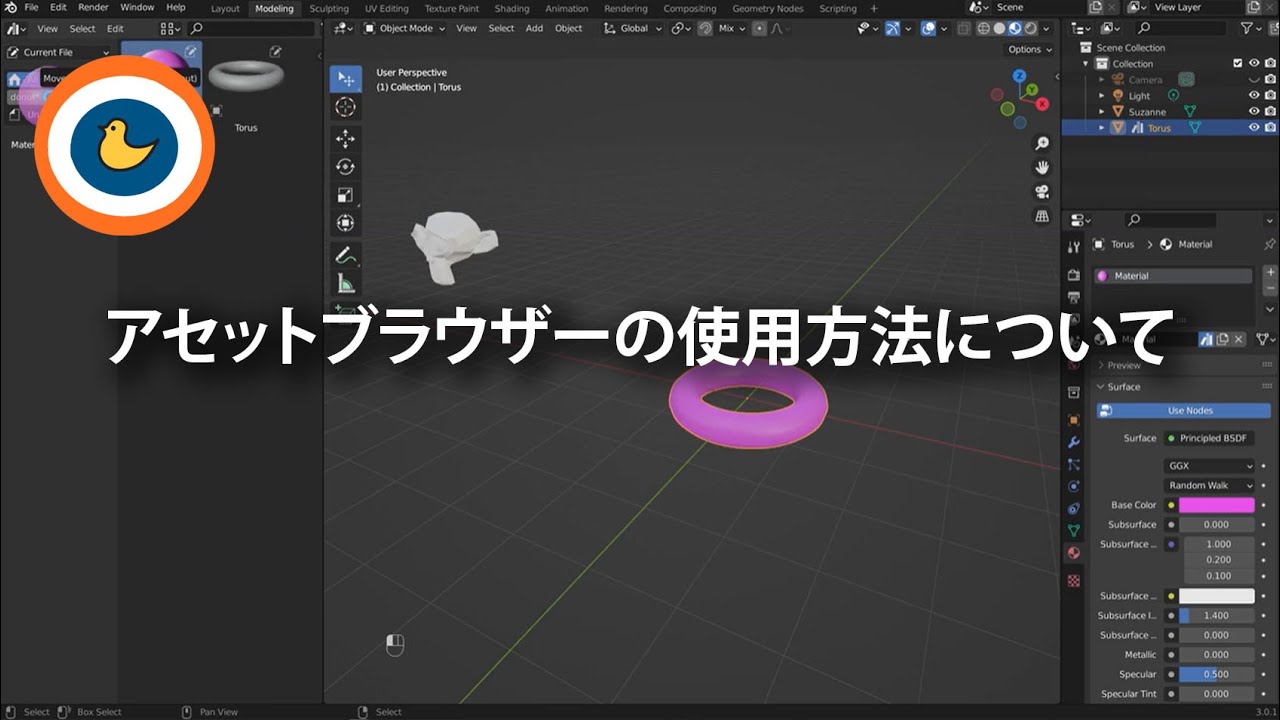The image size is (1280, 720).
Task: Toggle visibility eye for Suzanne
Action: click(x=1254, y=112)
